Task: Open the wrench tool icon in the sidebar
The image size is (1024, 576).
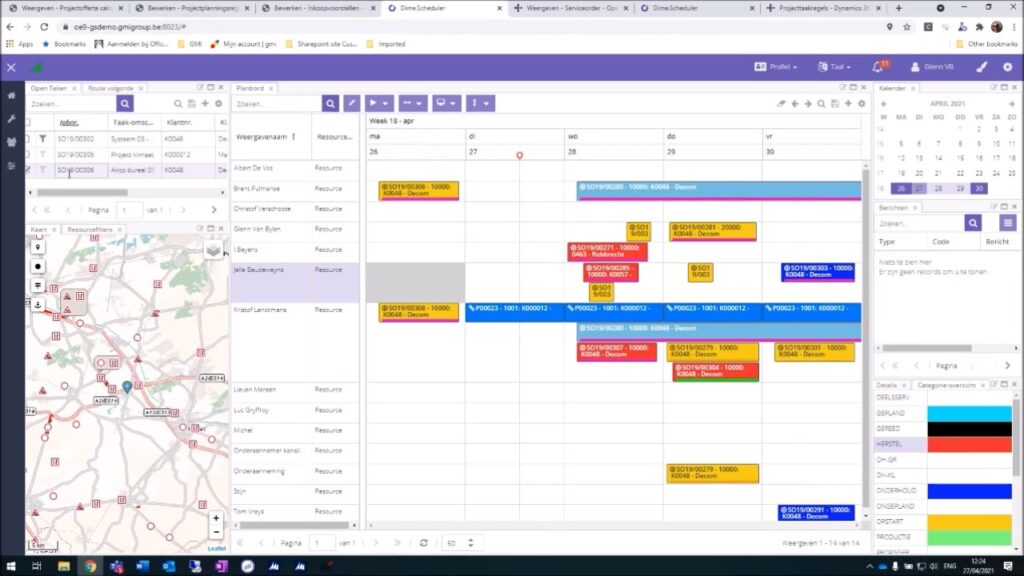Action: tap(11, 120)
